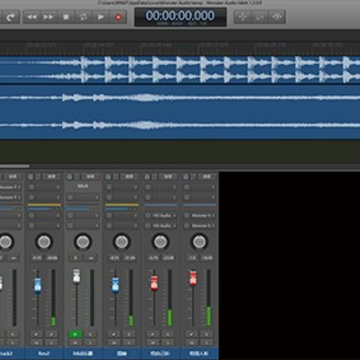Toggle the power icon atop Rev2 channel
The height and width of the screenshot is (360, 360).
(31, 177)
